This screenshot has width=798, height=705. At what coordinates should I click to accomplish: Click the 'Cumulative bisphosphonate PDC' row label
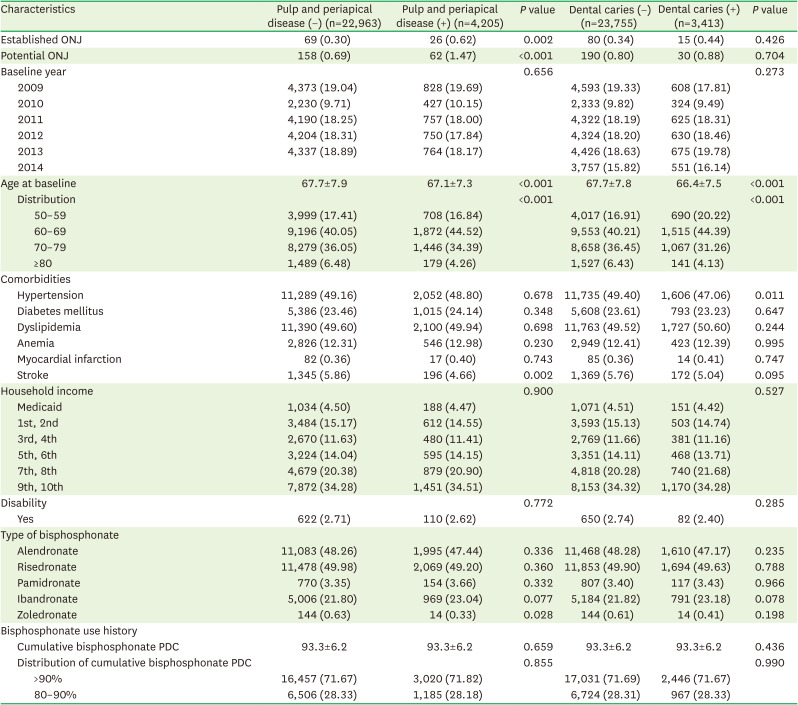pos(98,647)
